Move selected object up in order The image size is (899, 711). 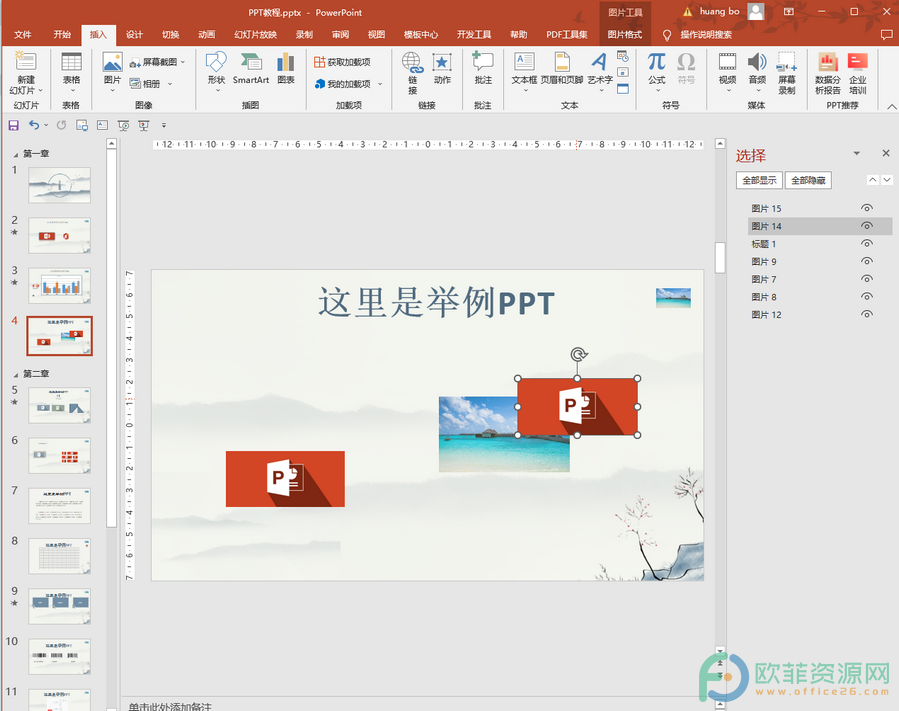tap(873, 179)
